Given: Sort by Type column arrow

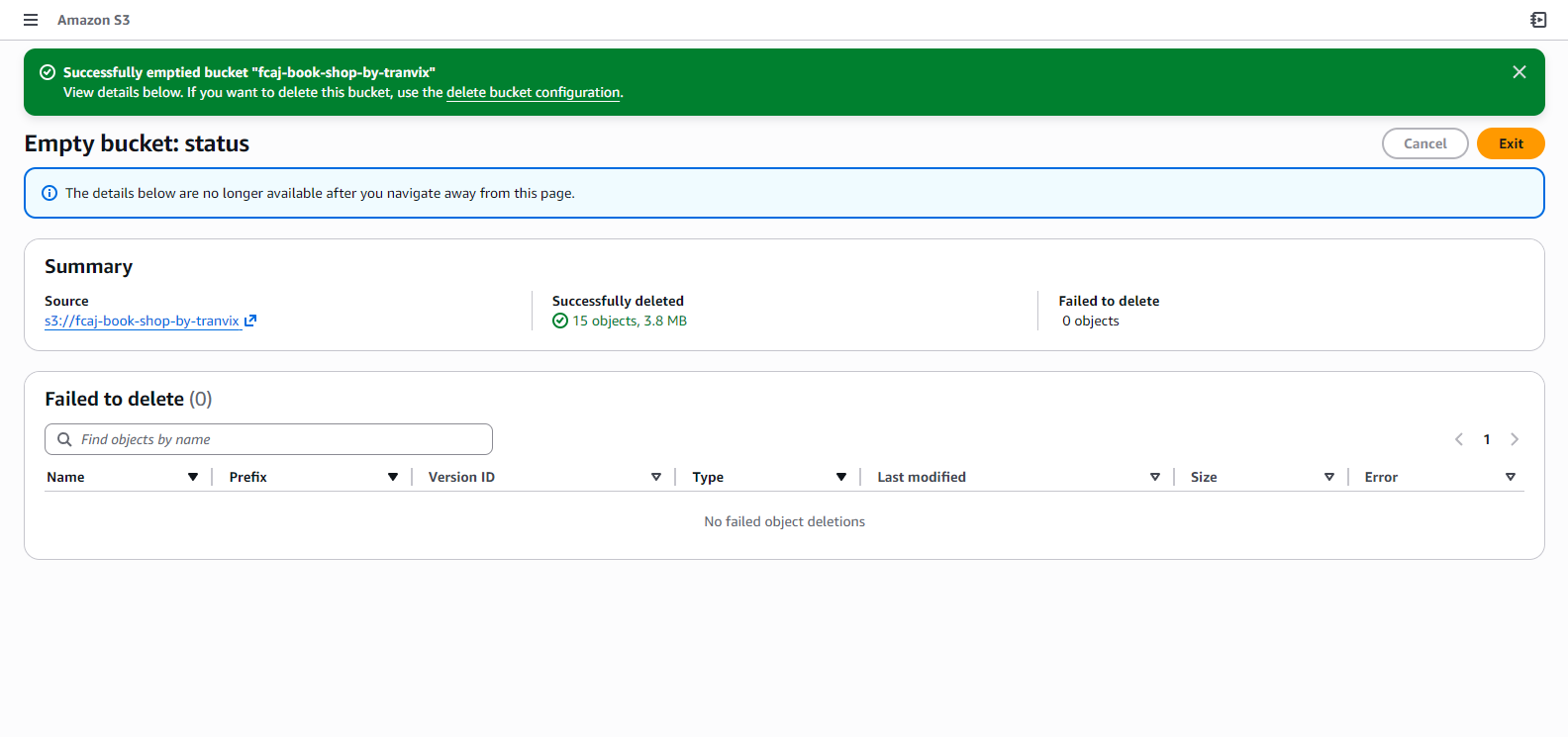Looking at the screenshot, I should click(x=841, y=477).
